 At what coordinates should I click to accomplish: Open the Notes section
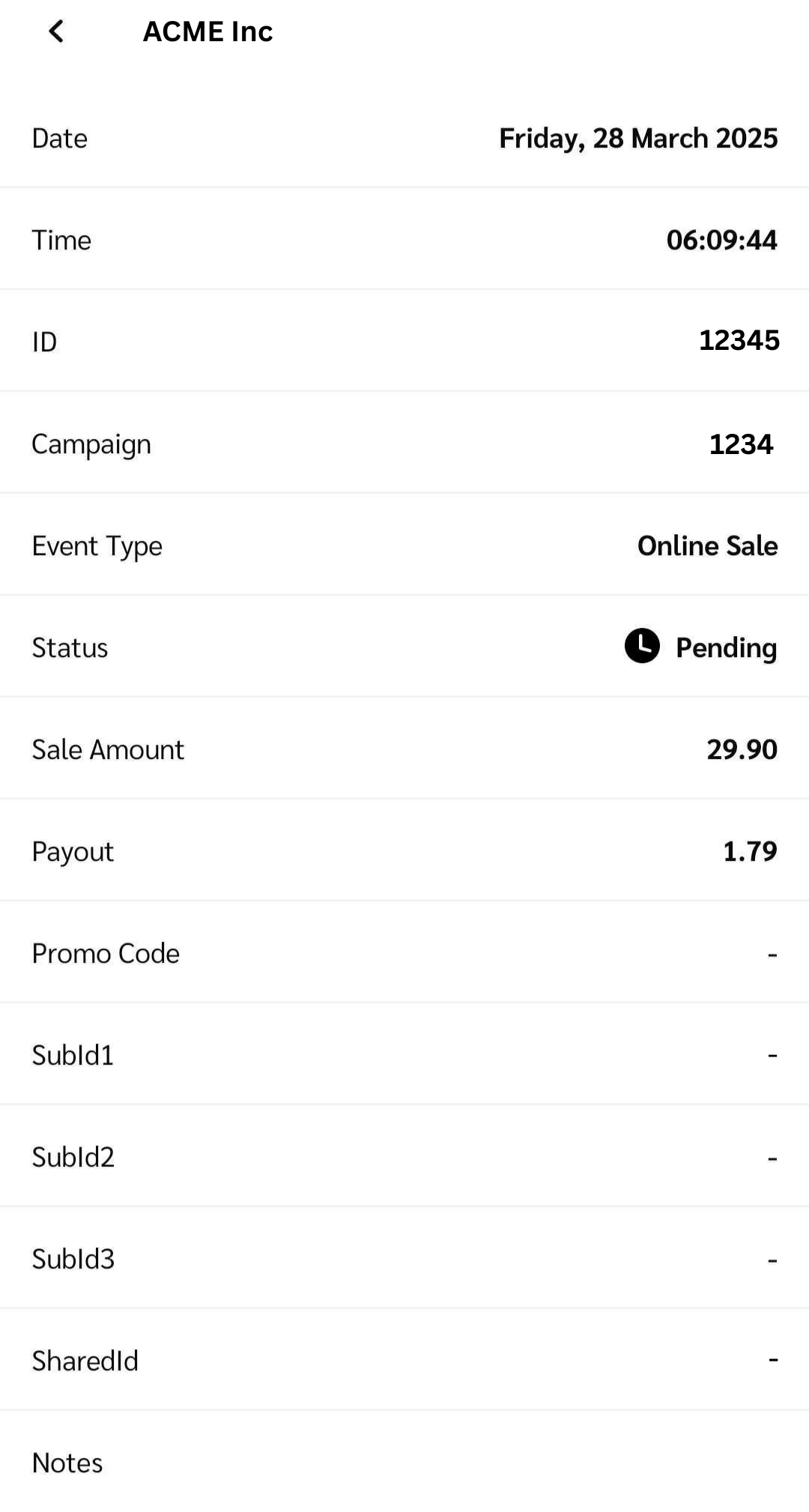pos(67,1463)
